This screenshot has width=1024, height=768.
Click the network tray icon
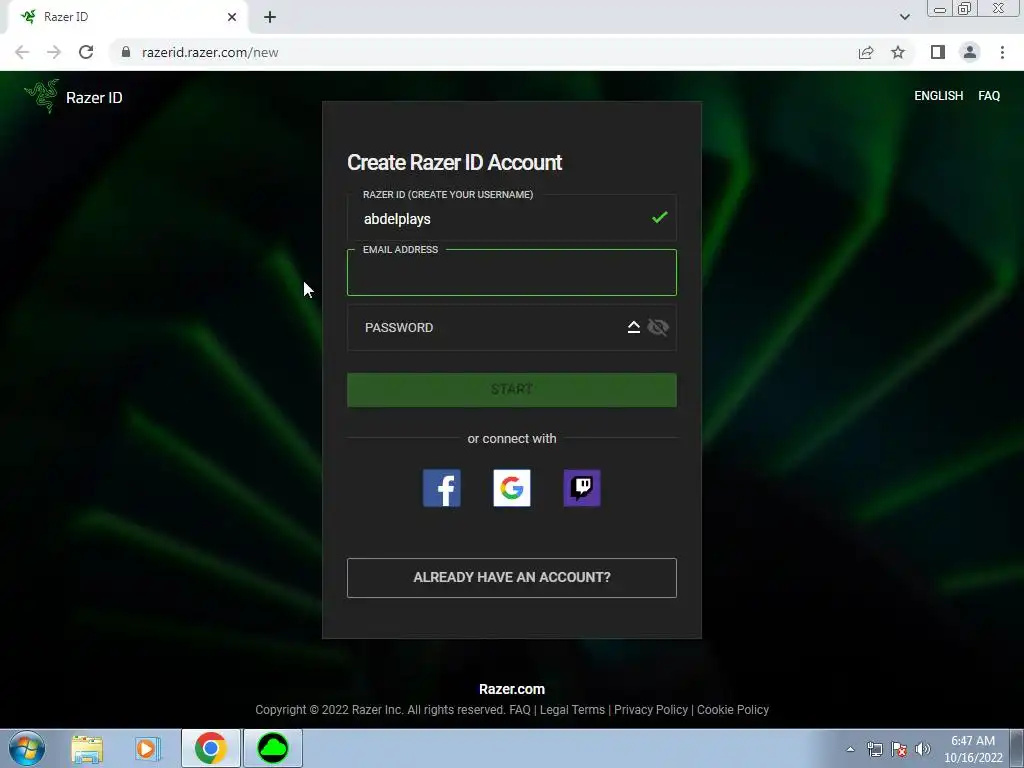coord(874,749)
